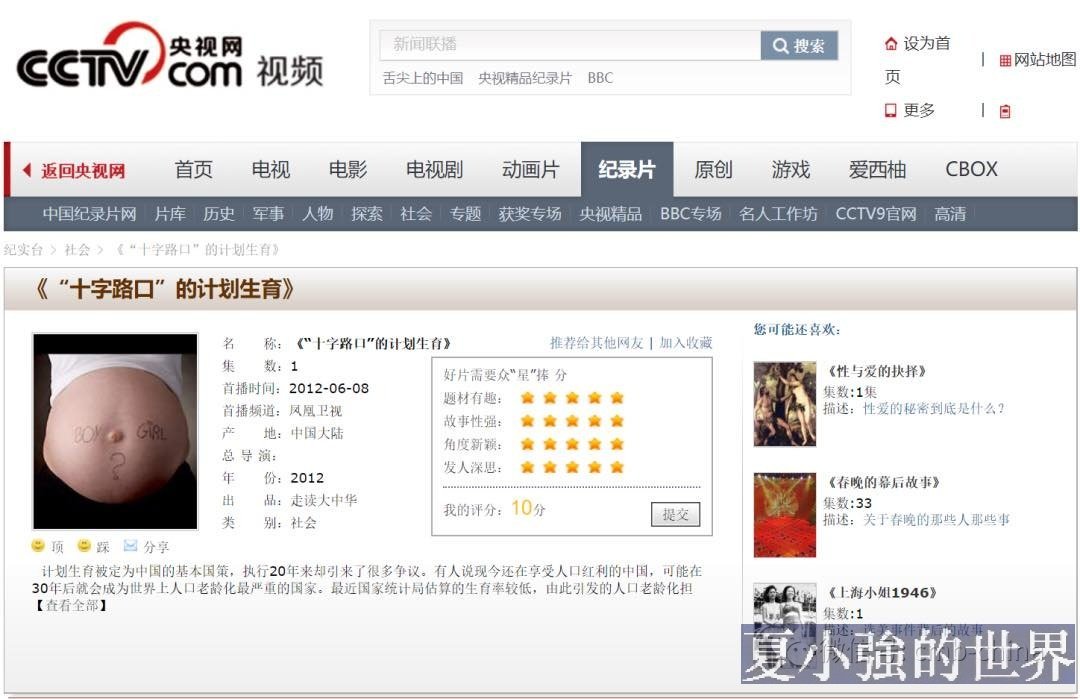This screenshot has width=1080, height=699.
Task: Open the 游戏 tab
Action: pyautogui.click(x=791, y=169)
